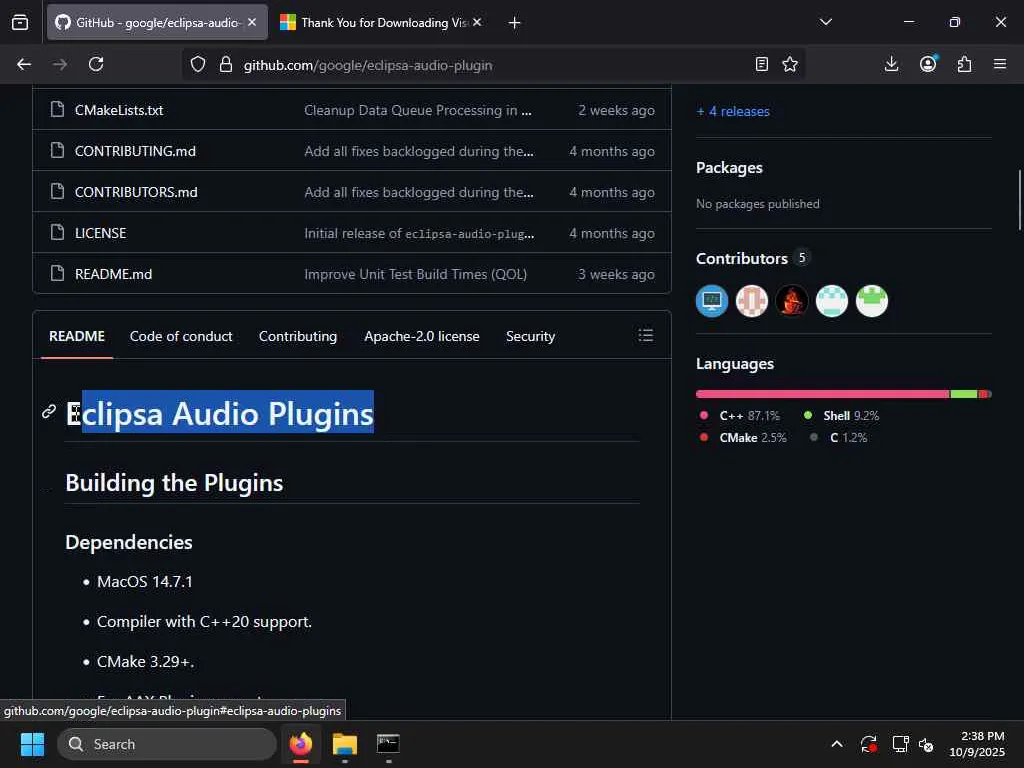Open the downloads panel
Viewport: 1024px width, 768px height.
click(x=891, y=64)
